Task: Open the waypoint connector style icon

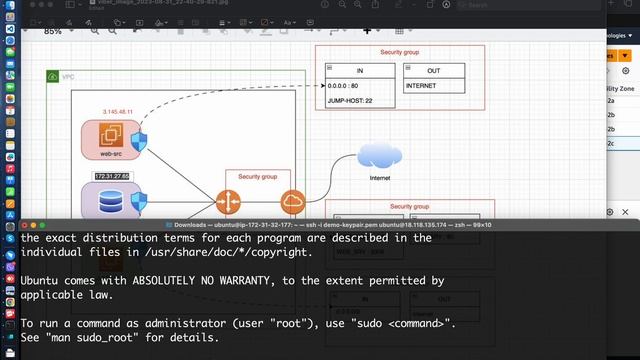Action: [x=333, y=31]
